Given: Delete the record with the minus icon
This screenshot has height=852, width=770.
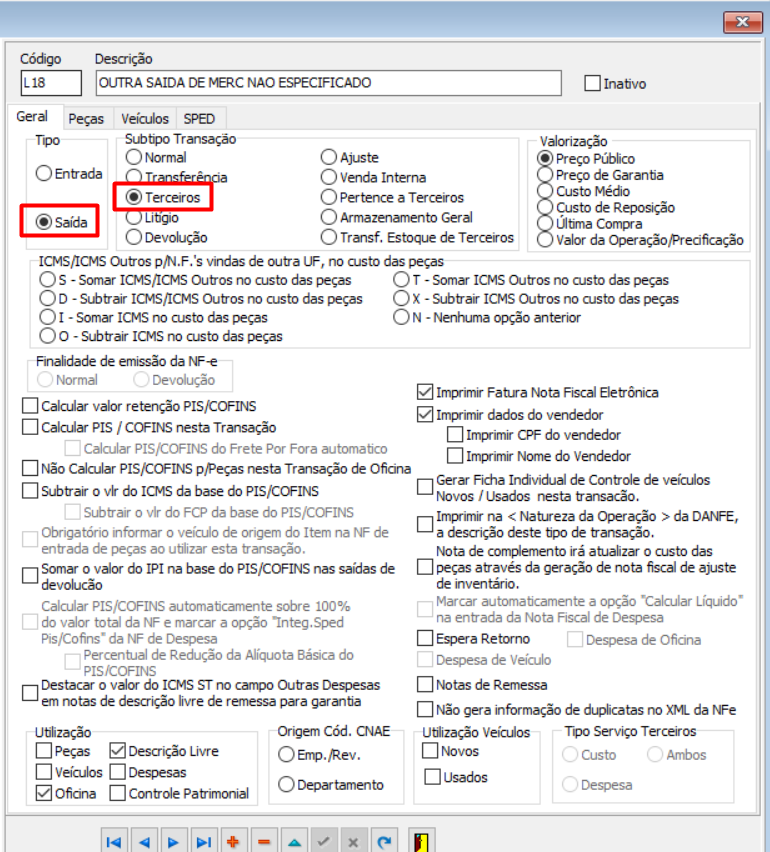Looking at the screenshot, I should (264, 842).
